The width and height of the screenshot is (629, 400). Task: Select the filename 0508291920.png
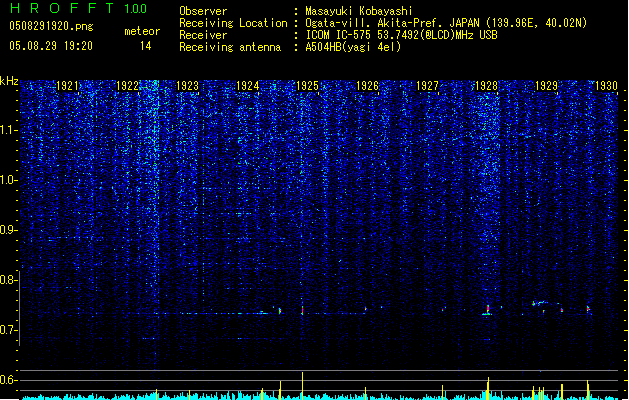tap(51, 27)
